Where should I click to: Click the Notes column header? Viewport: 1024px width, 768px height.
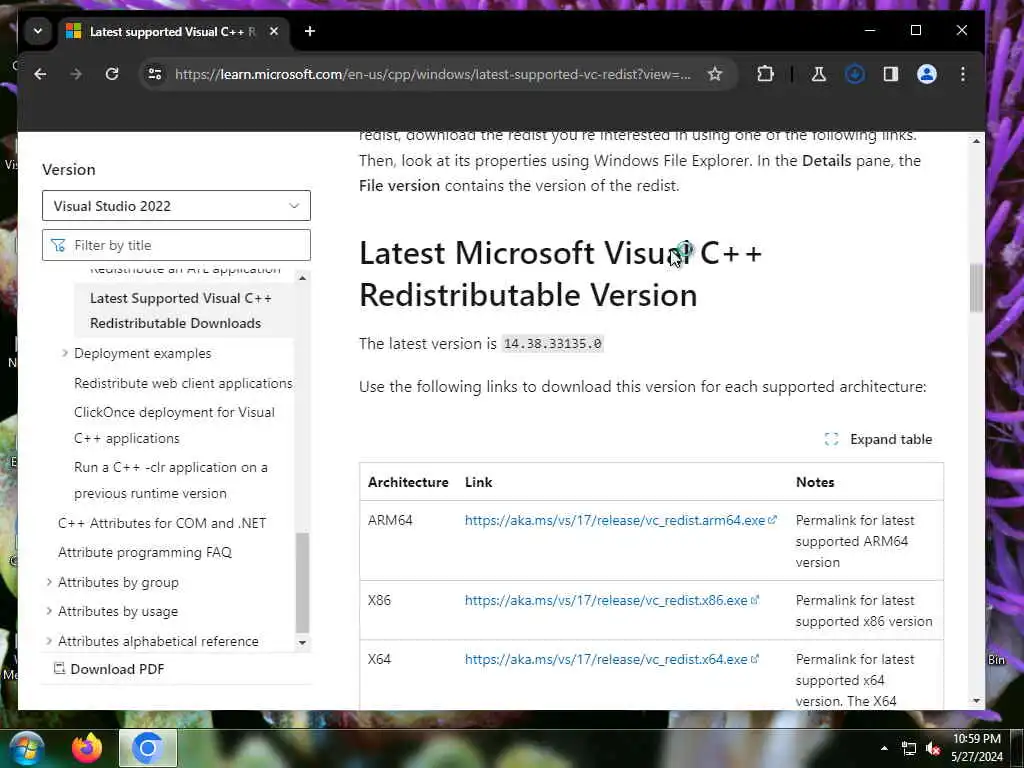(x=815, y=482)
